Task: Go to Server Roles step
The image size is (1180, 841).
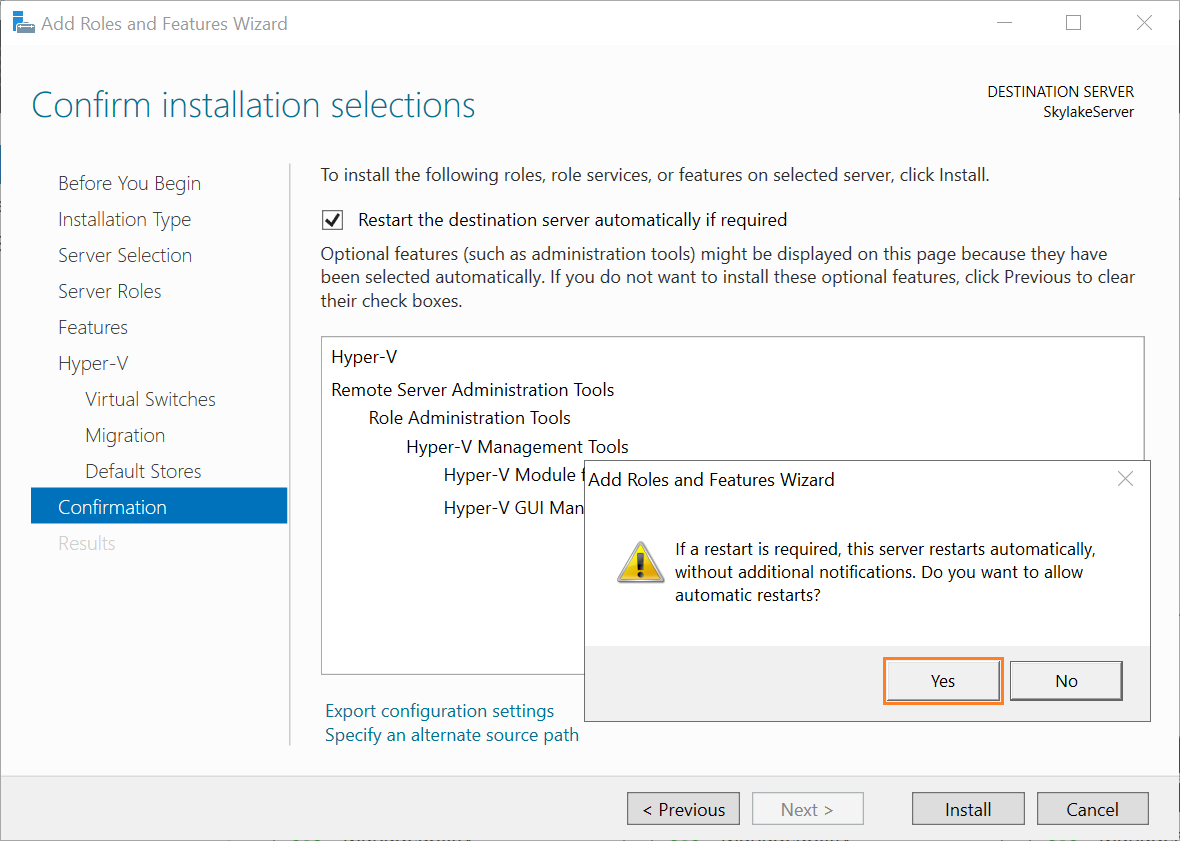Action: point(110,291)
